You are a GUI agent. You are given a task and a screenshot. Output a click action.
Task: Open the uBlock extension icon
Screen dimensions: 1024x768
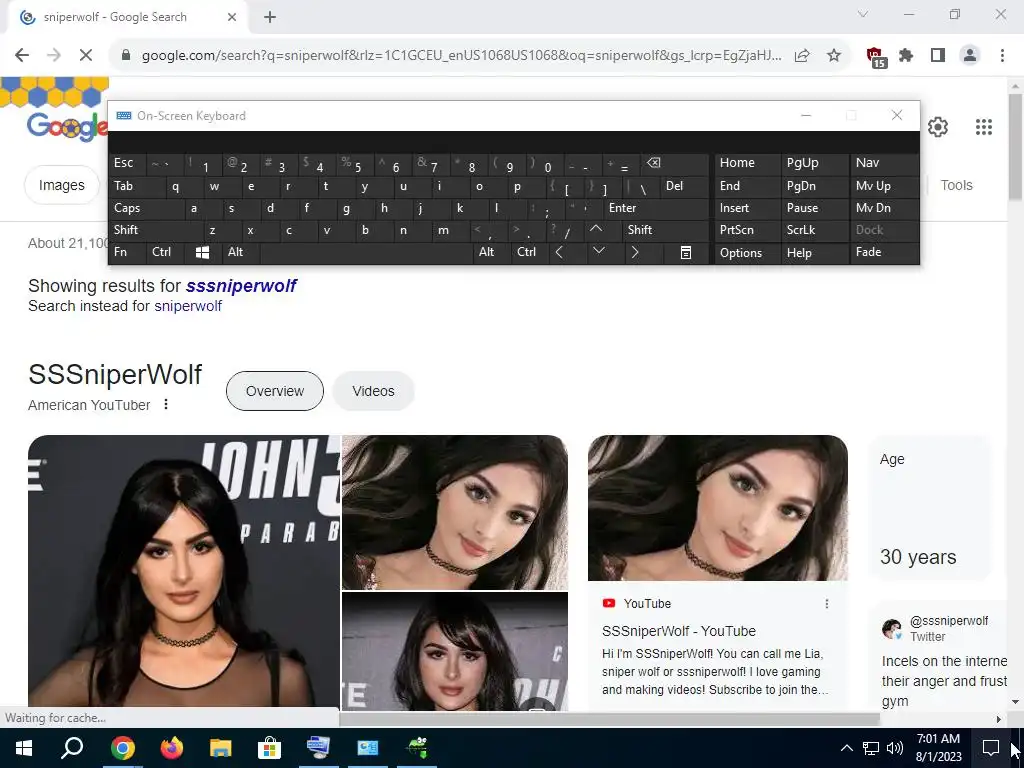(x=875, y=57)
